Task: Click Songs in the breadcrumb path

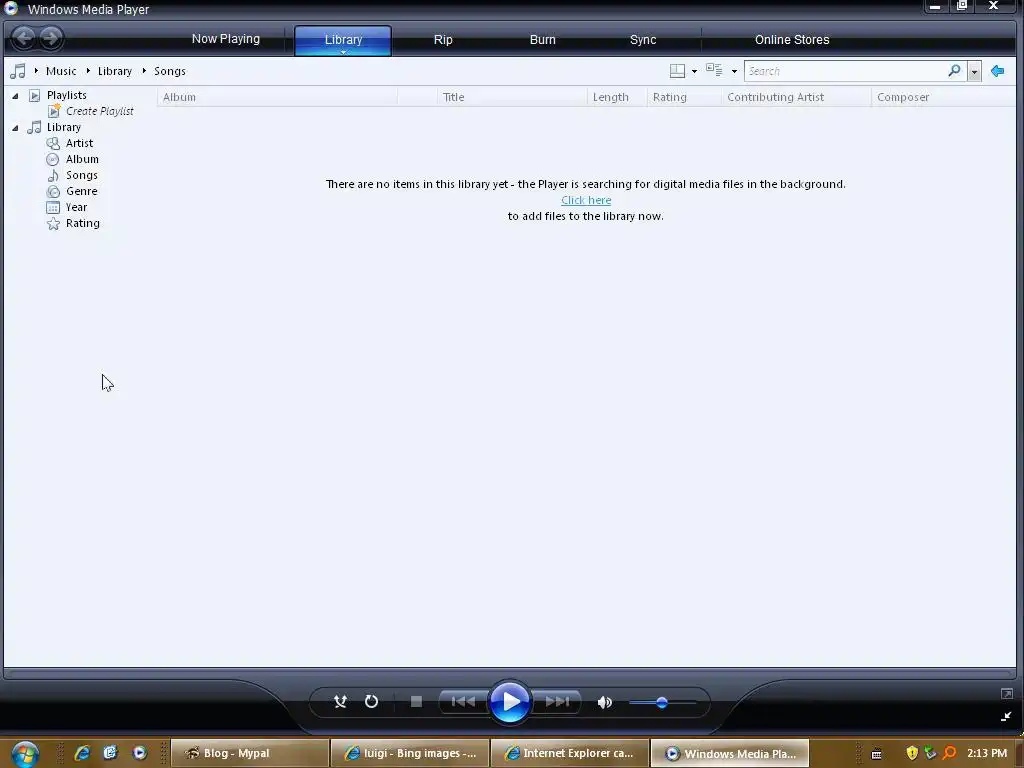Action: pyautogui.click(x=170, y=71)
